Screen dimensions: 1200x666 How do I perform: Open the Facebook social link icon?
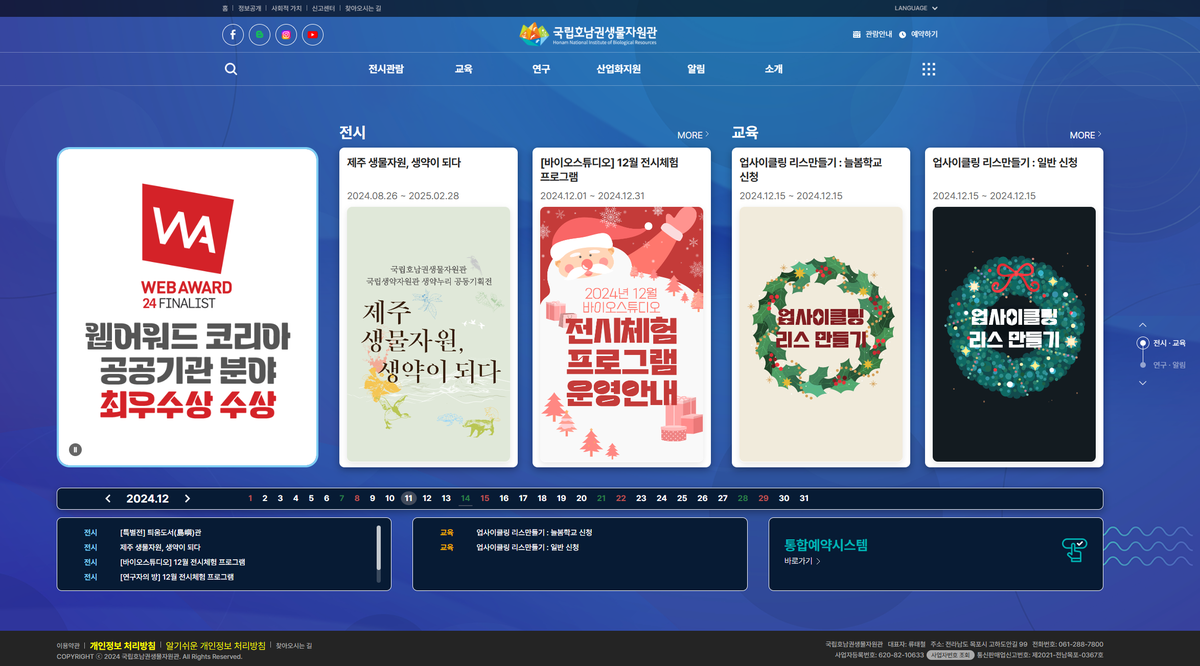tap(232, 35)
